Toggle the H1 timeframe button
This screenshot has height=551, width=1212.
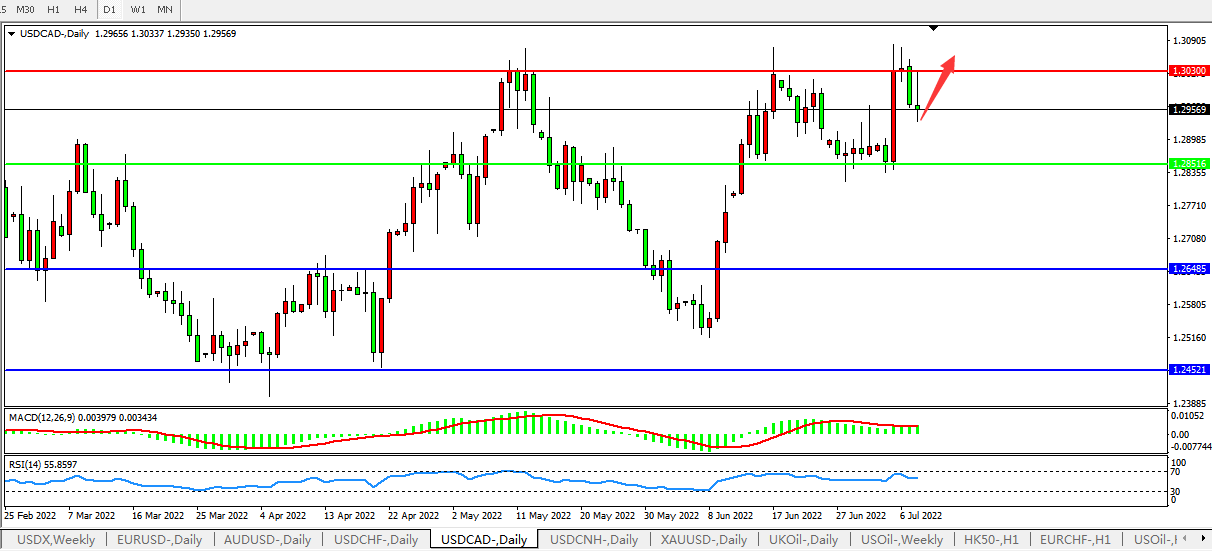(54, 9)
